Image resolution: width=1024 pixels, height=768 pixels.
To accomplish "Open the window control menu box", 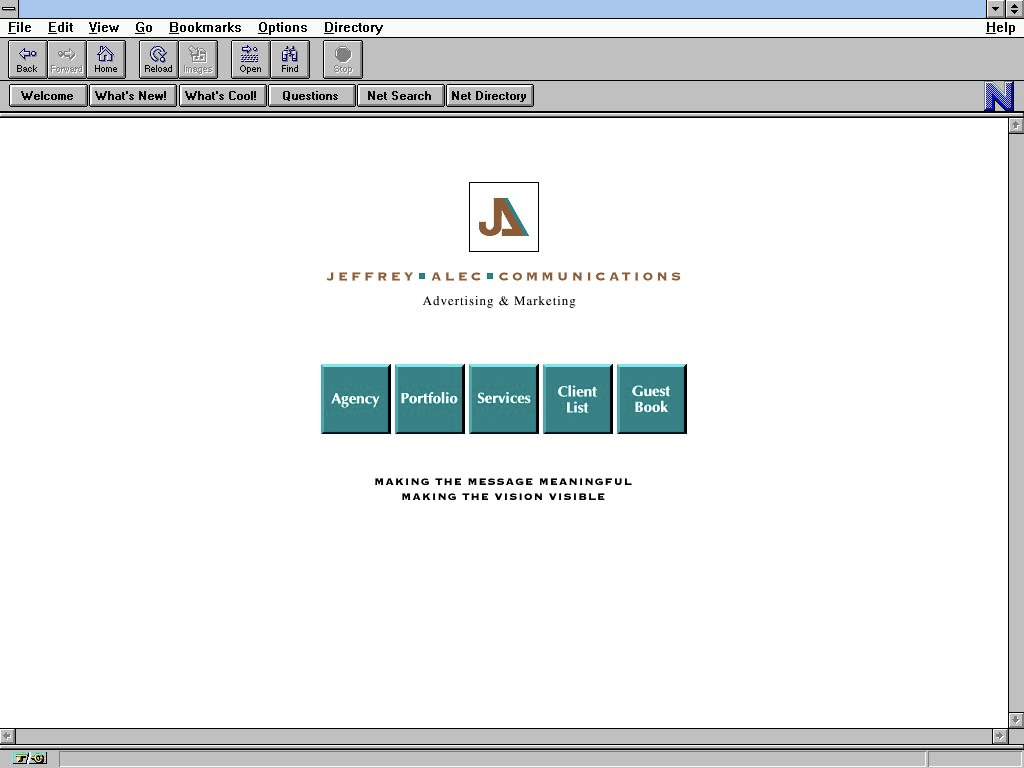I will tap(9, 8).
